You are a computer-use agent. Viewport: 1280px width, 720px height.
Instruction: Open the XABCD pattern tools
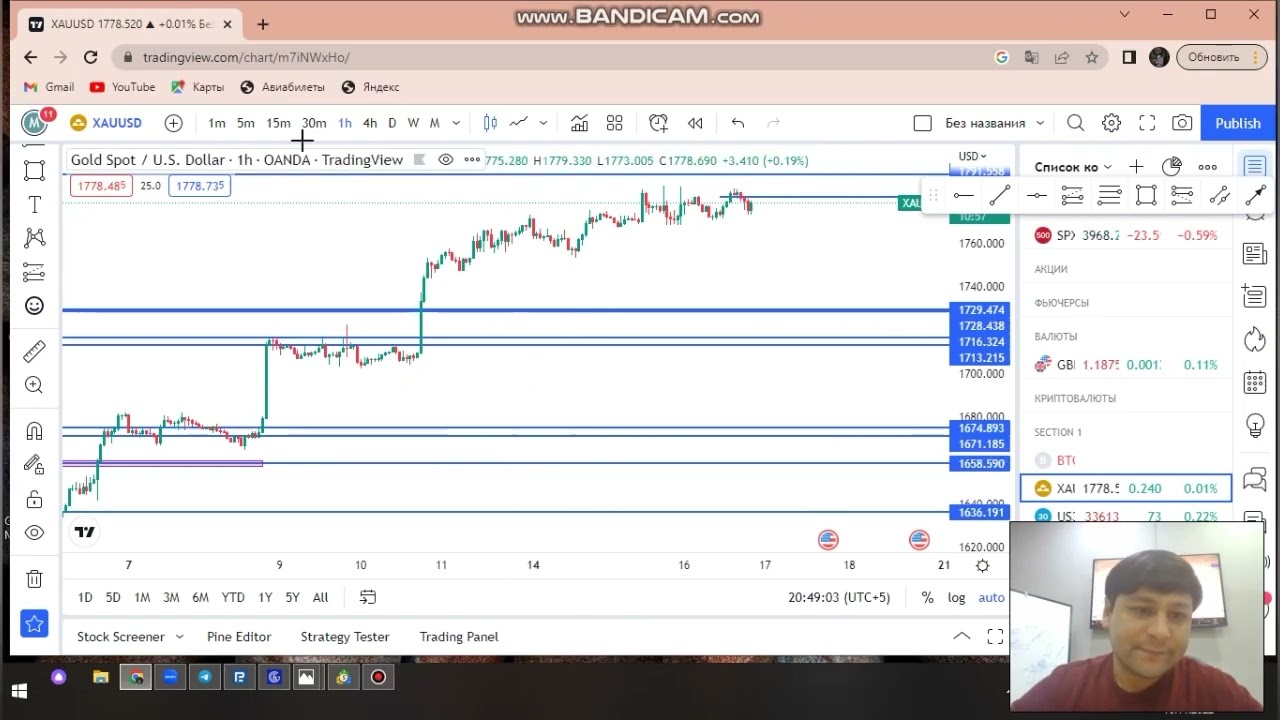coord(34,237)
